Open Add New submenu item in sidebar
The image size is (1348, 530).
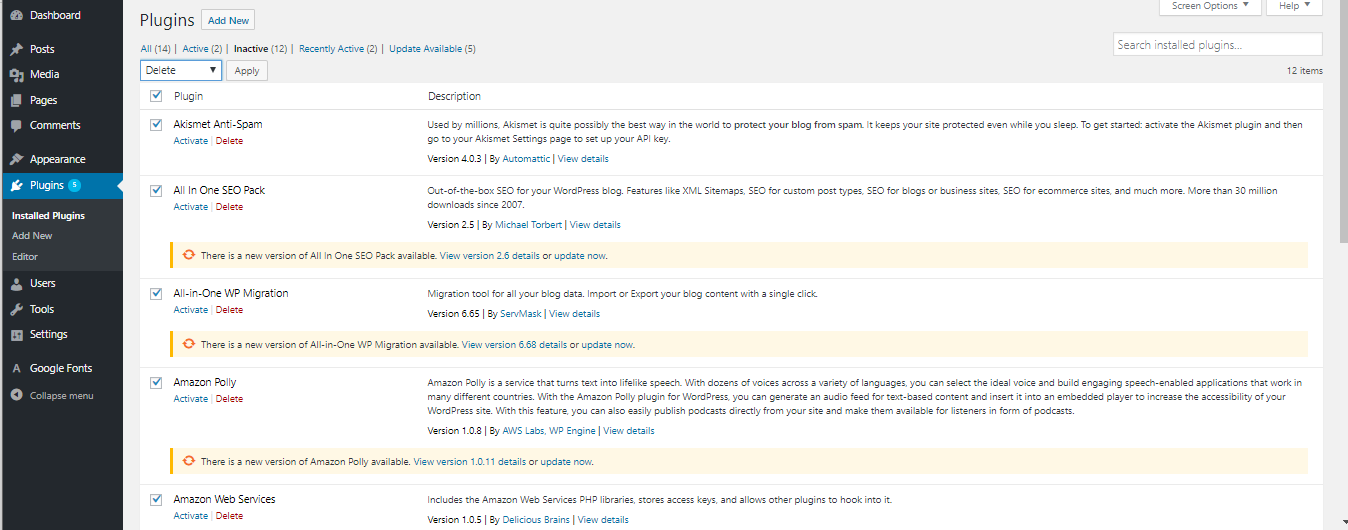pos(32,236)
